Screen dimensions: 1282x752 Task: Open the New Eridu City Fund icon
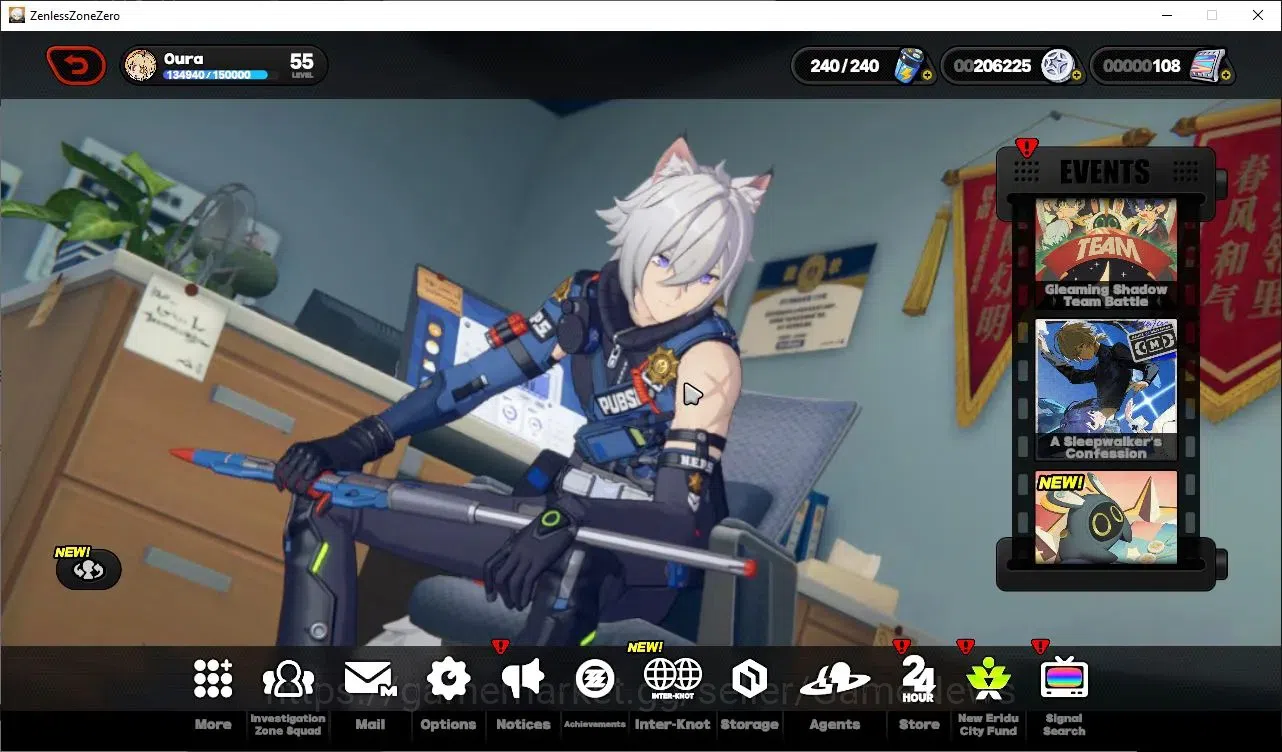click(x=988, y=679)
